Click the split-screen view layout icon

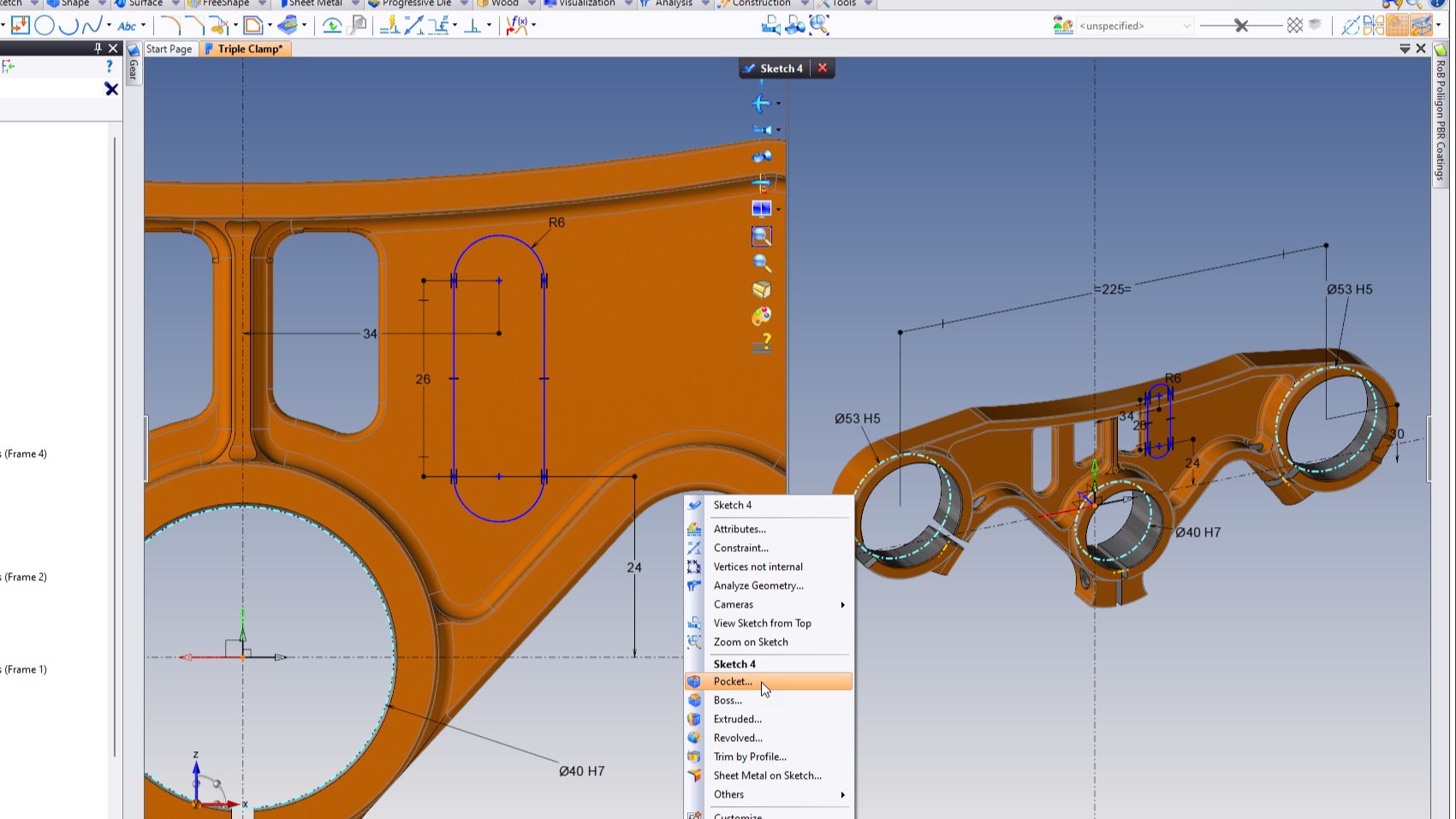(761, 209)
